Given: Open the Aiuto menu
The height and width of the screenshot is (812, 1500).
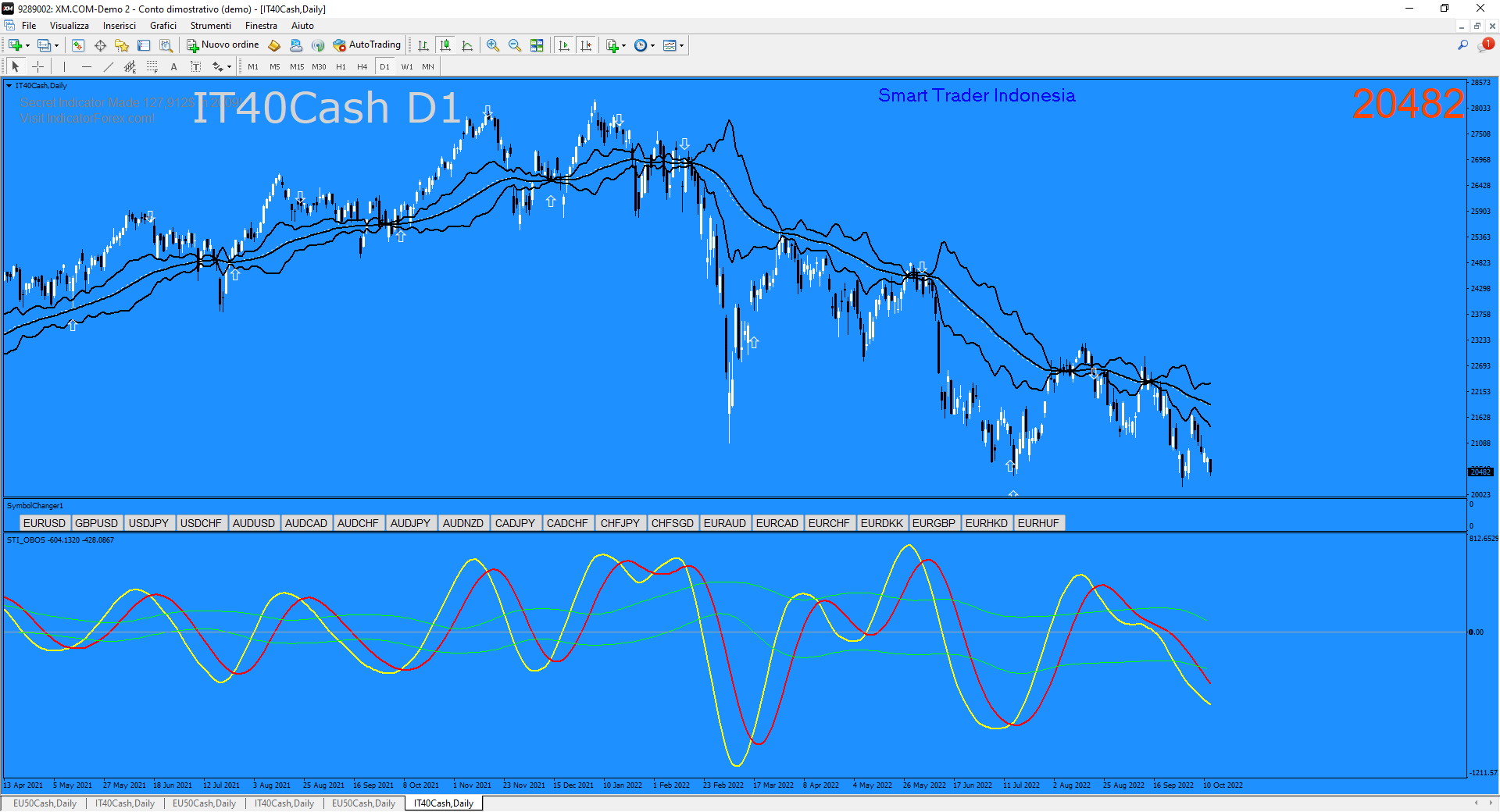Looking at the screenshot, I should tap(302, 26).
